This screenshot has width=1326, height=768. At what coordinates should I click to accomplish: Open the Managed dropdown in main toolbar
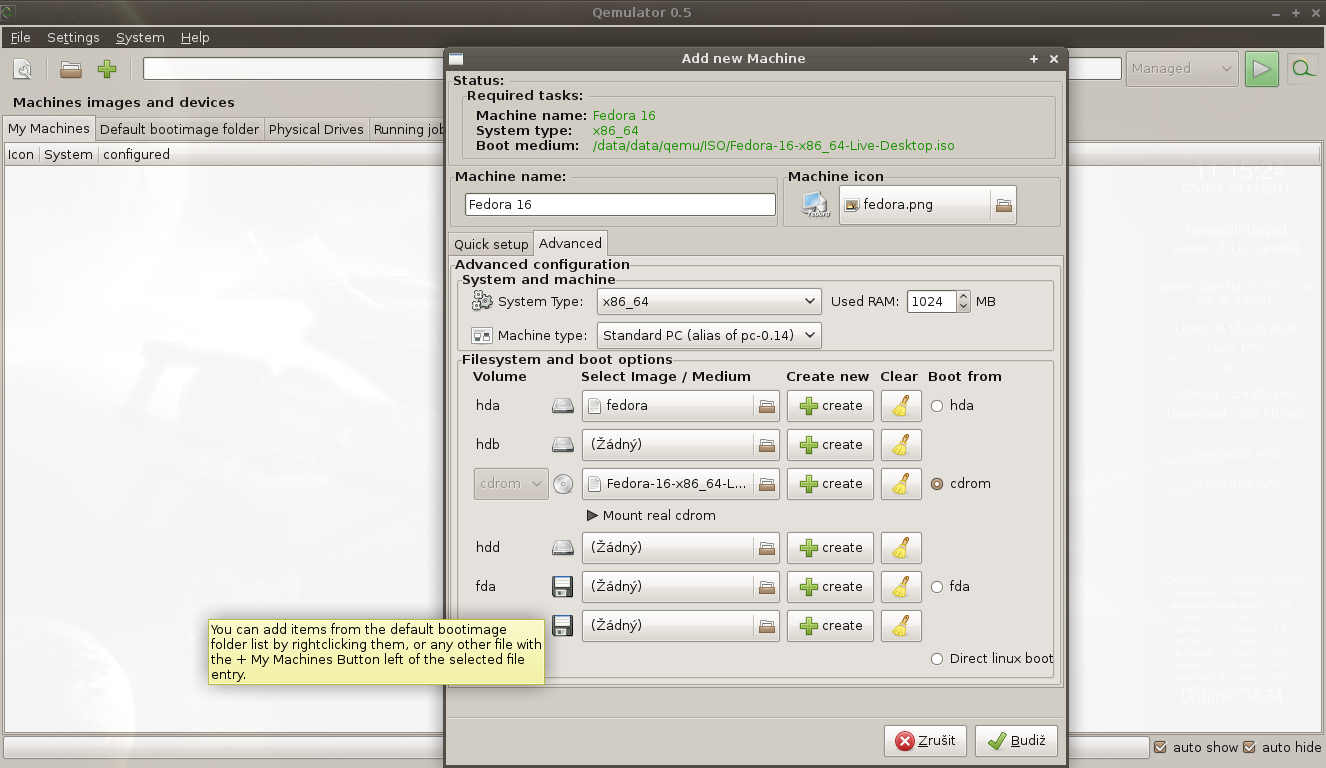[1182, 69]
